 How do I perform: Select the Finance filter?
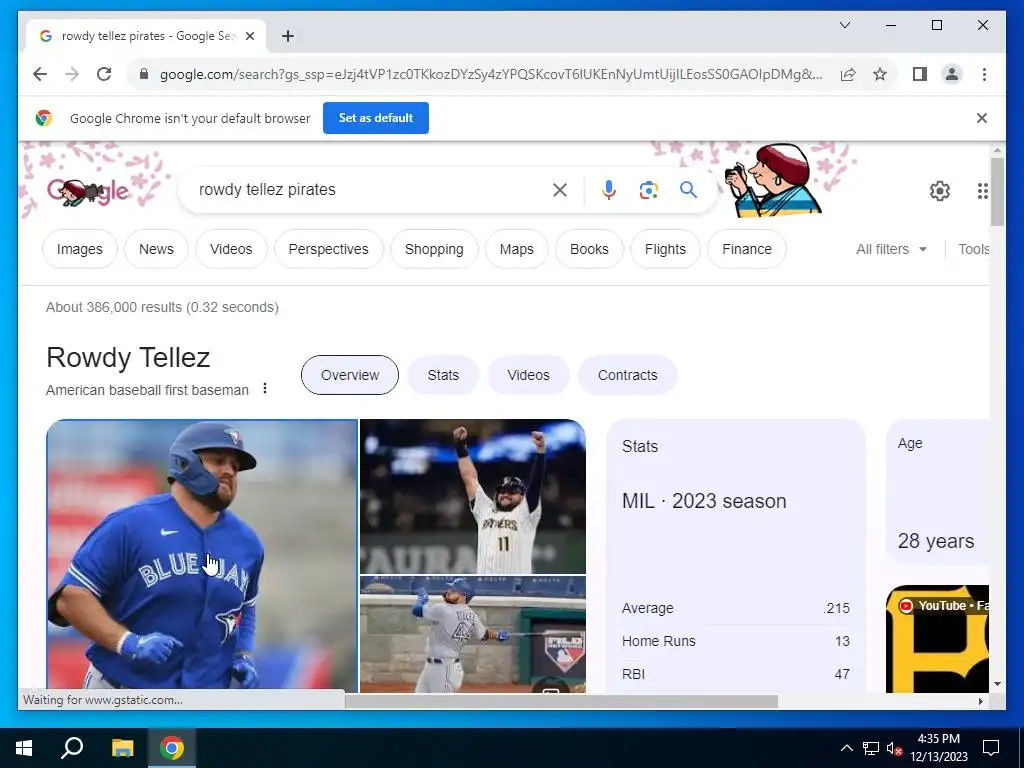point(747,249)
